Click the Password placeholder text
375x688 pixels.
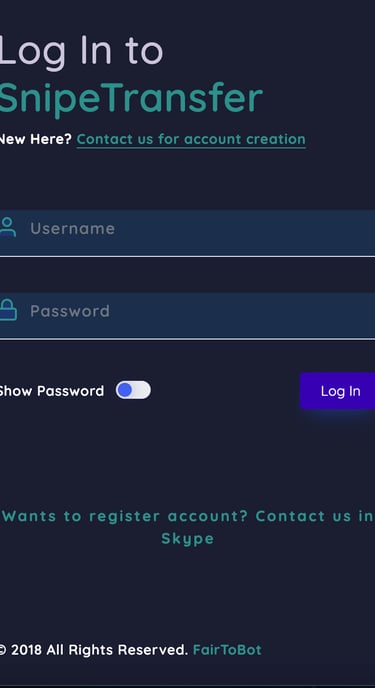[70, 311]
